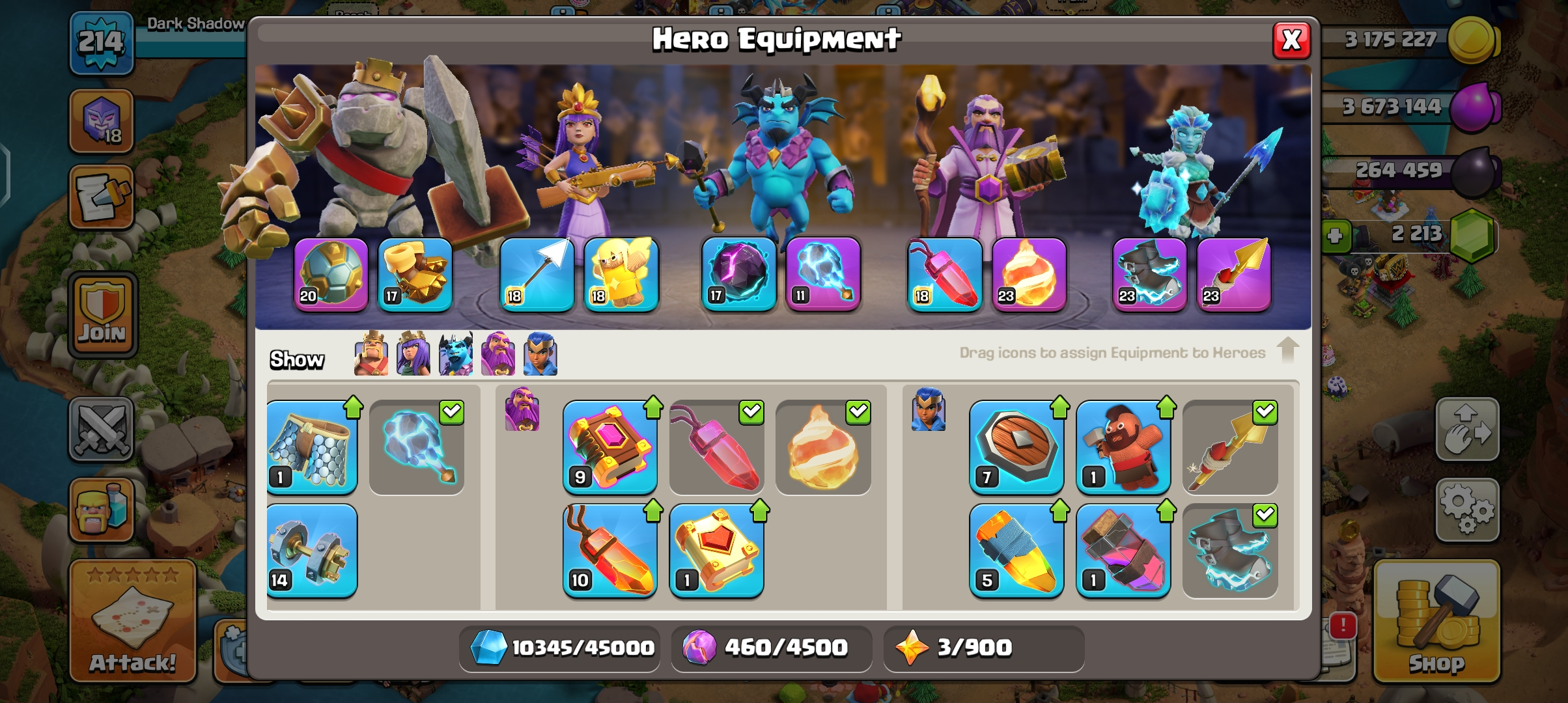Select the level 10 Rage Gem equipment
This screenshot has width=1568, height=703.
tap(609, 551)
